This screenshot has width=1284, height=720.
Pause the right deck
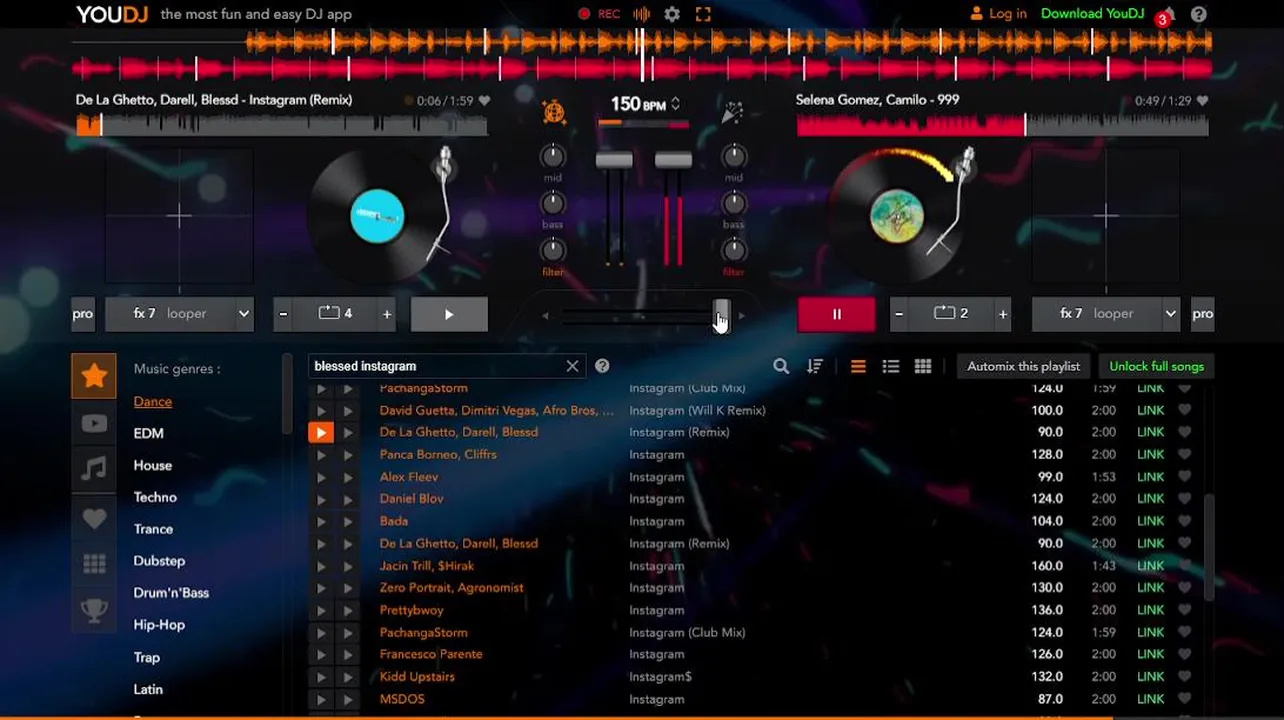click(836, 314)
